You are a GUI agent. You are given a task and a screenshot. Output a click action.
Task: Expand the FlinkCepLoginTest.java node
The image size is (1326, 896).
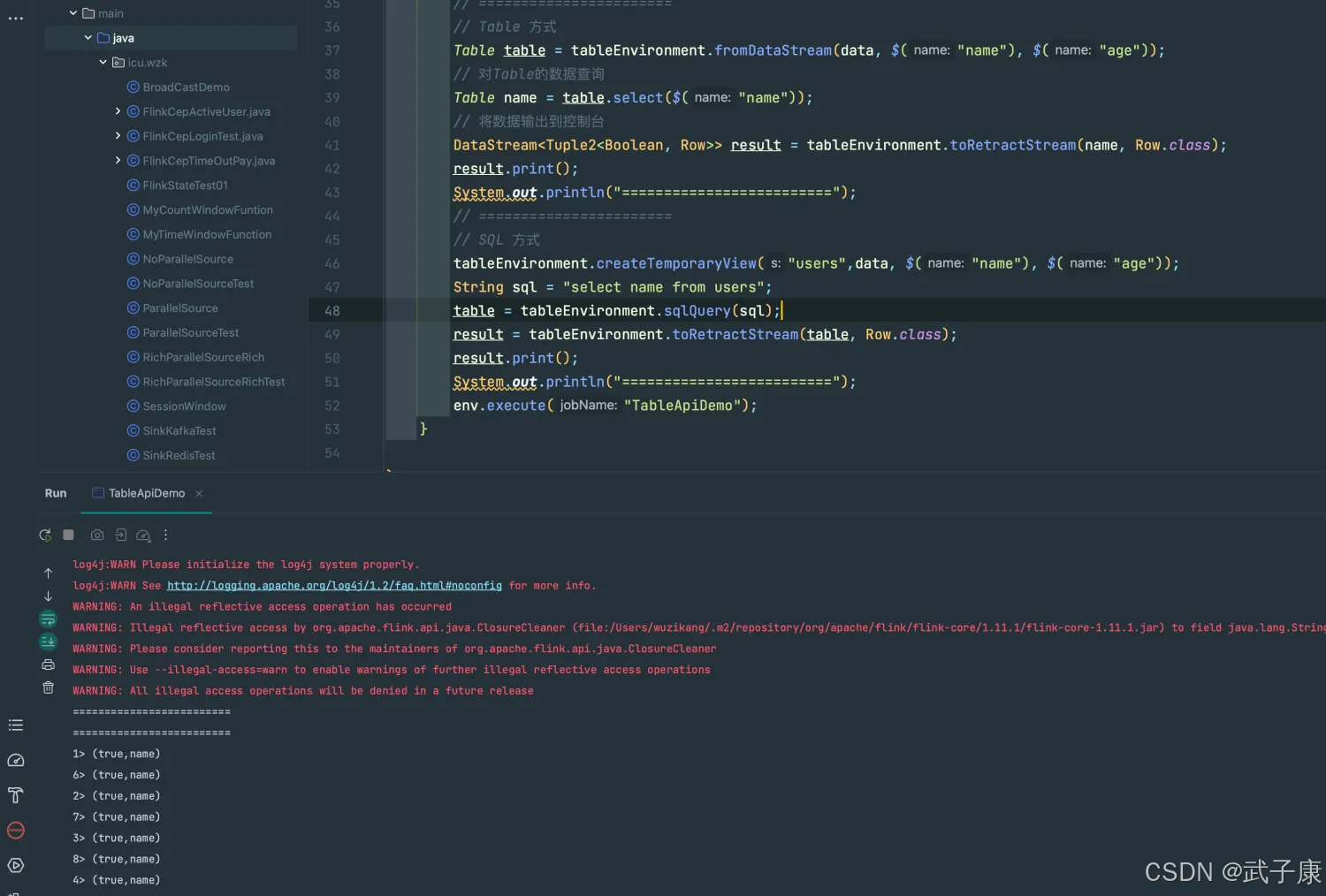[x=118, y=136]
